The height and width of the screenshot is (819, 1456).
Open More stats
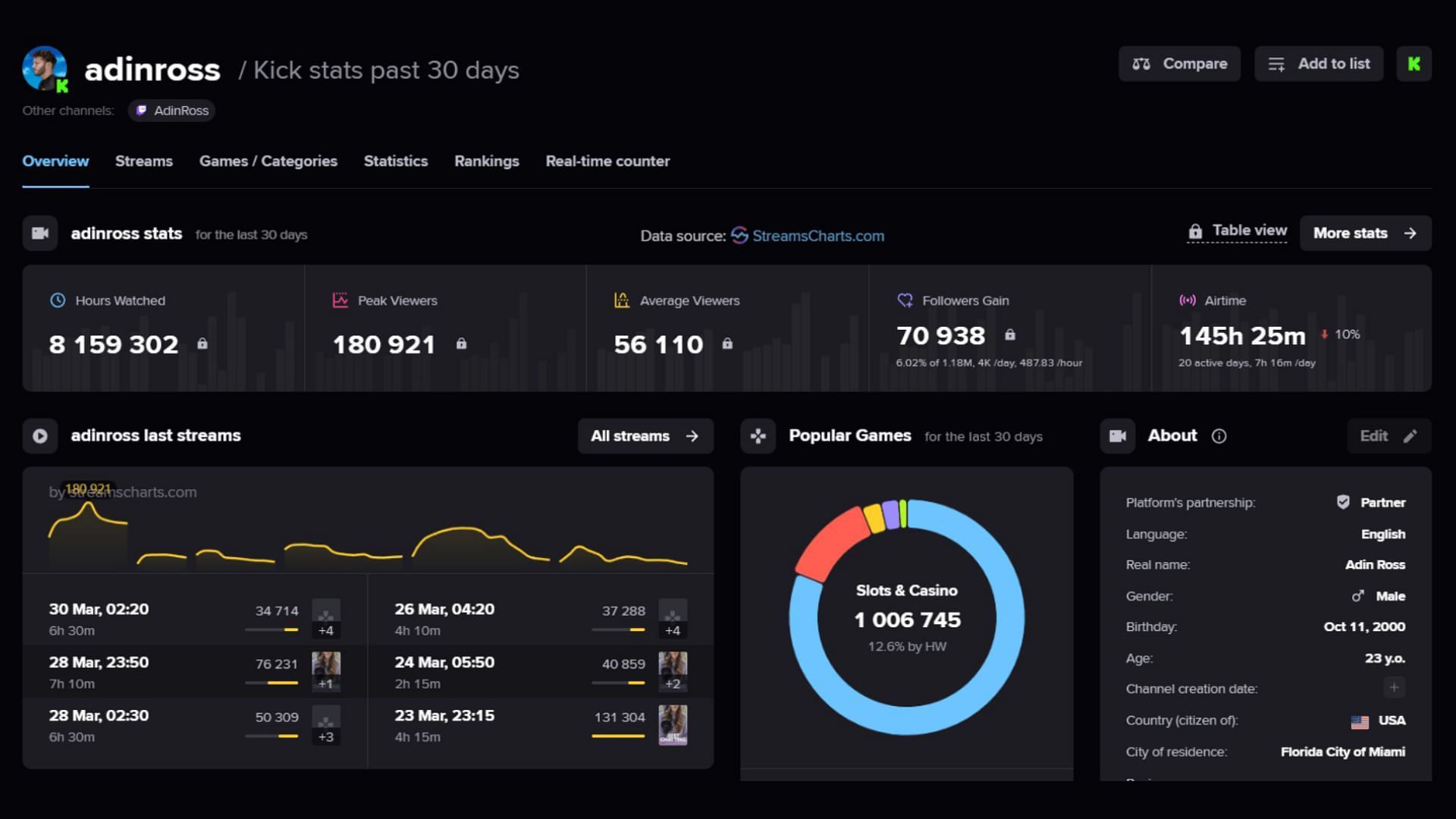pyautogui.click(x=1366, y=234)
